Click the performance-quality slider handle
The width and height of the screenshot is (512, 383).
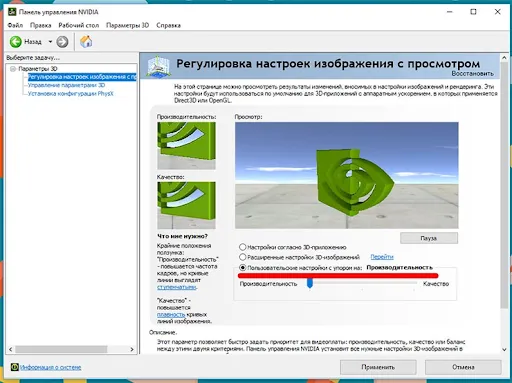coord(310,283)
